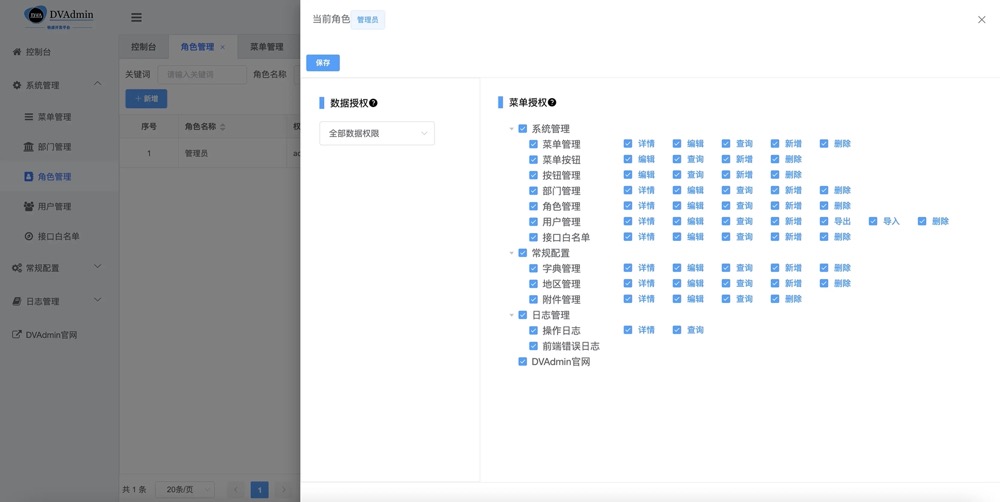1000x502 pixels.
Task: Click the sort arrows on 角色名称 column
Action: tap(223, 127)
